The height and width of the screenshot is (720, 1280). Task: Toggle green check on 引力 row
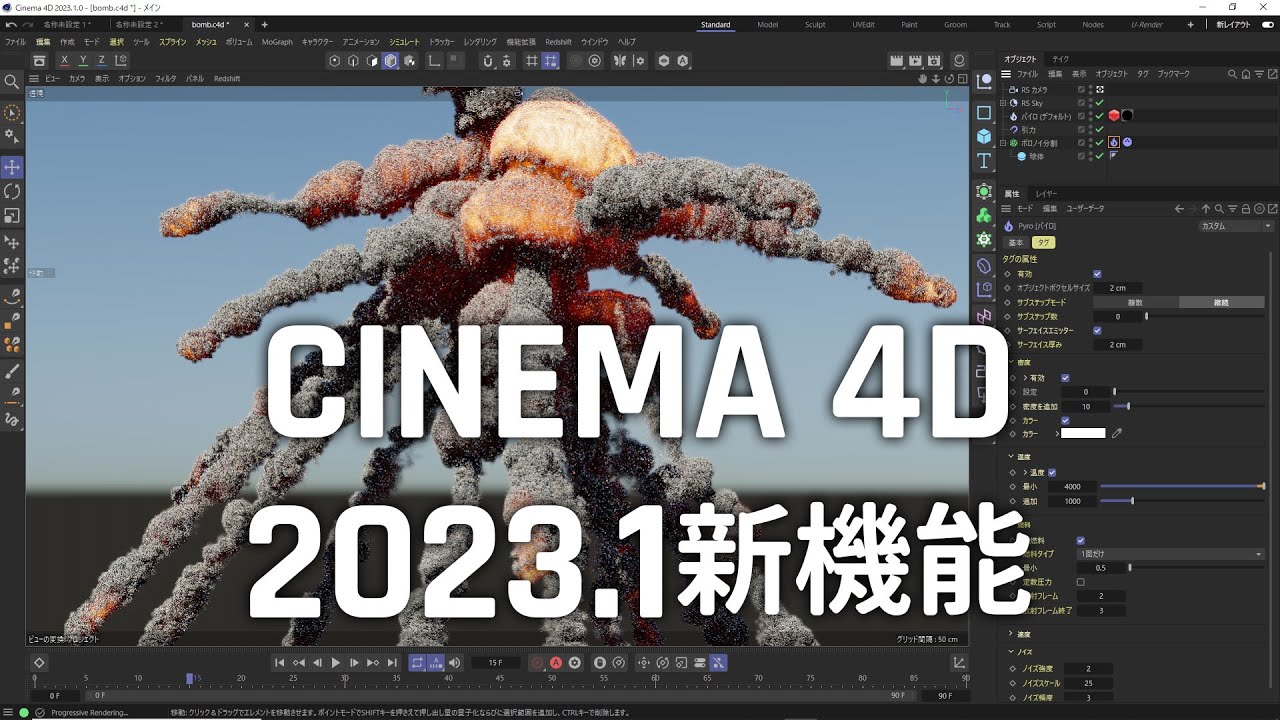tap(1100, 129)
